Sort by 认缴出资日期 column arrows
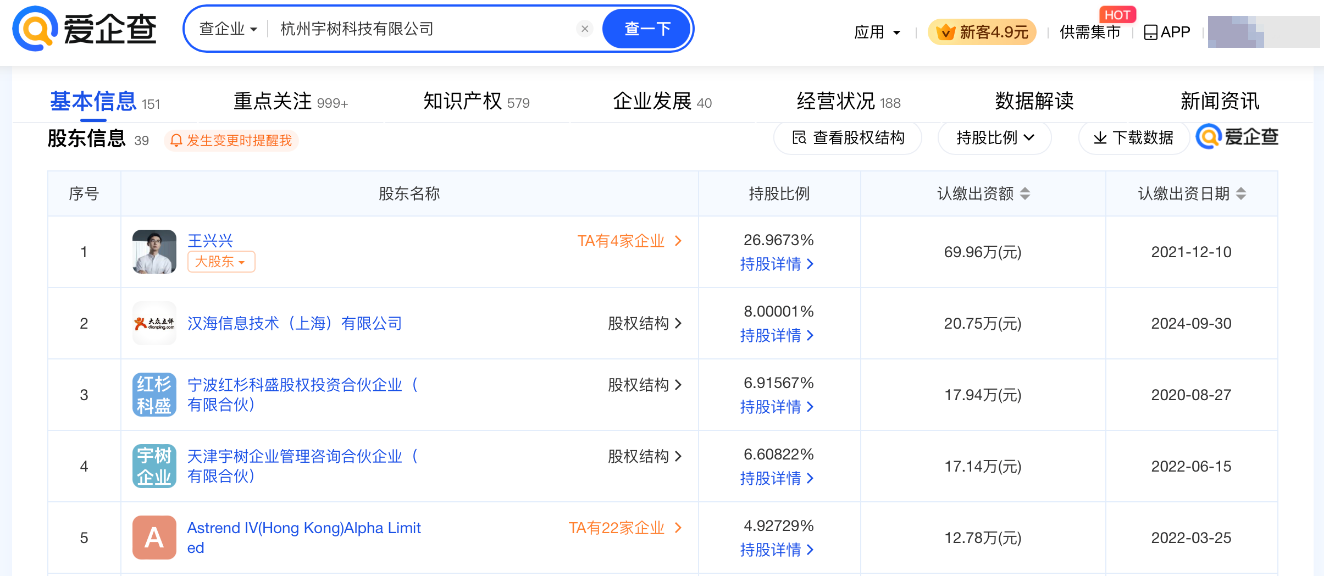 click(1241, 194)
